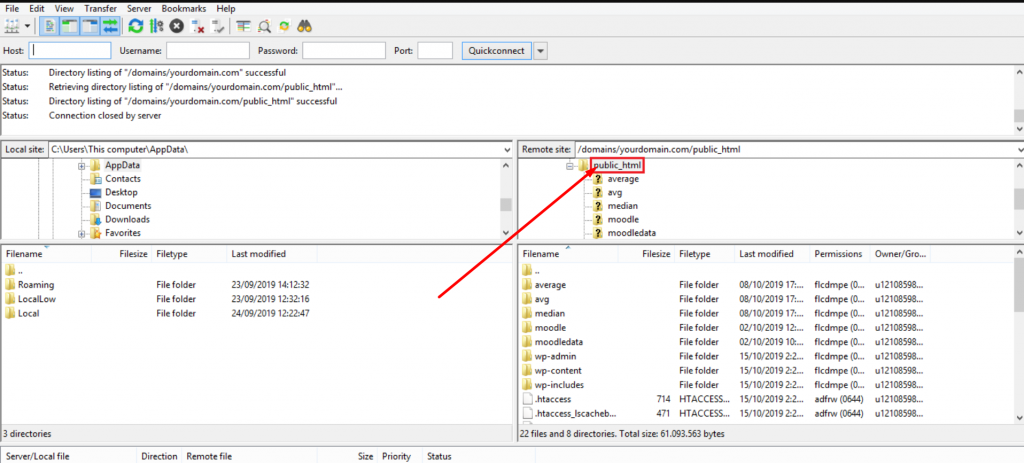The width and height of the screenshot is (1024, 463).
Task: Expand the AppData folder tree node
Action: tap(81, 165)
